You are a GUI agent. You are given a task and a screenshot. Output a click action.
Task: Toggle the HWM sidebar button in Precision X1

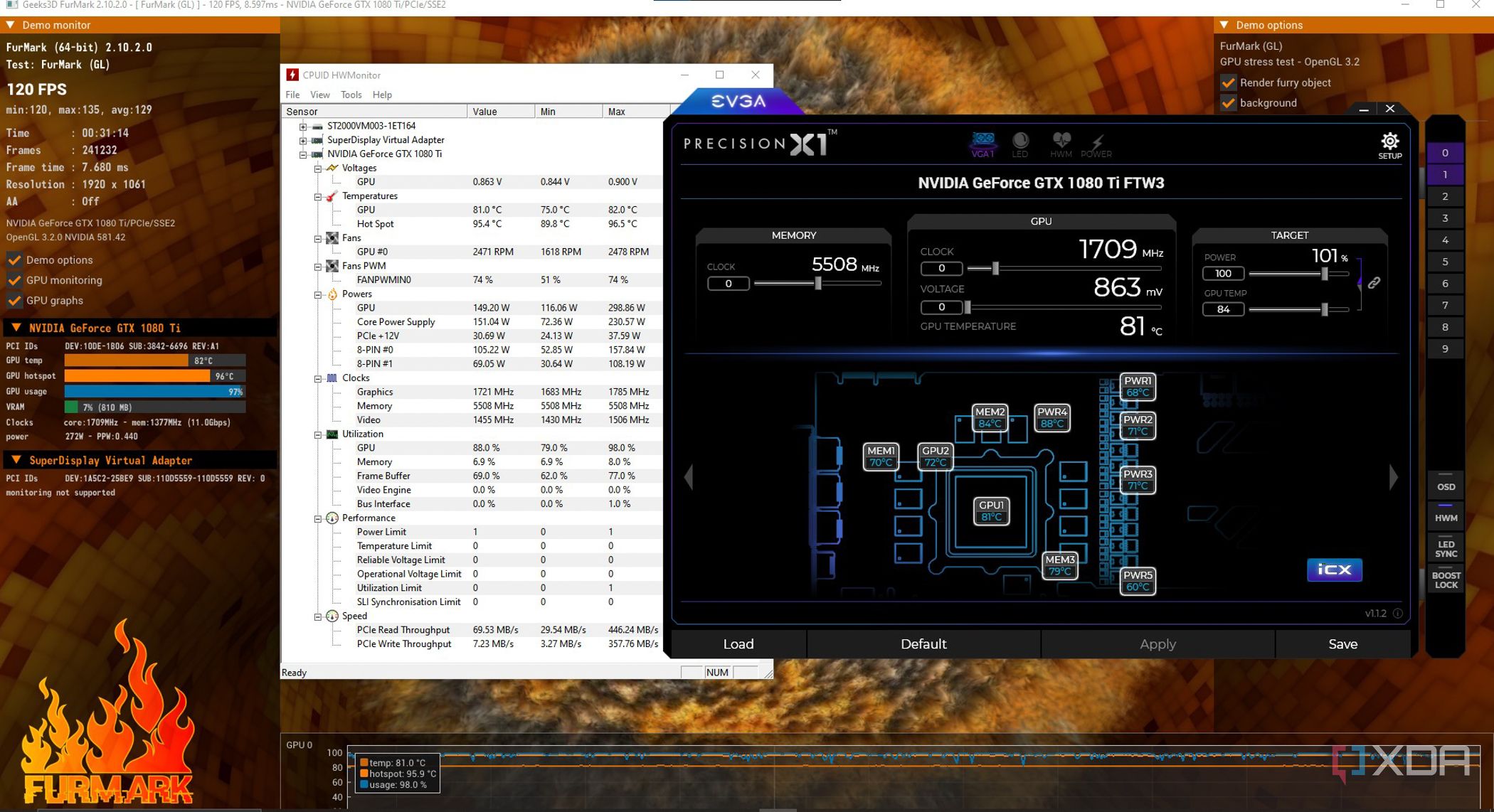point(1446,518)
